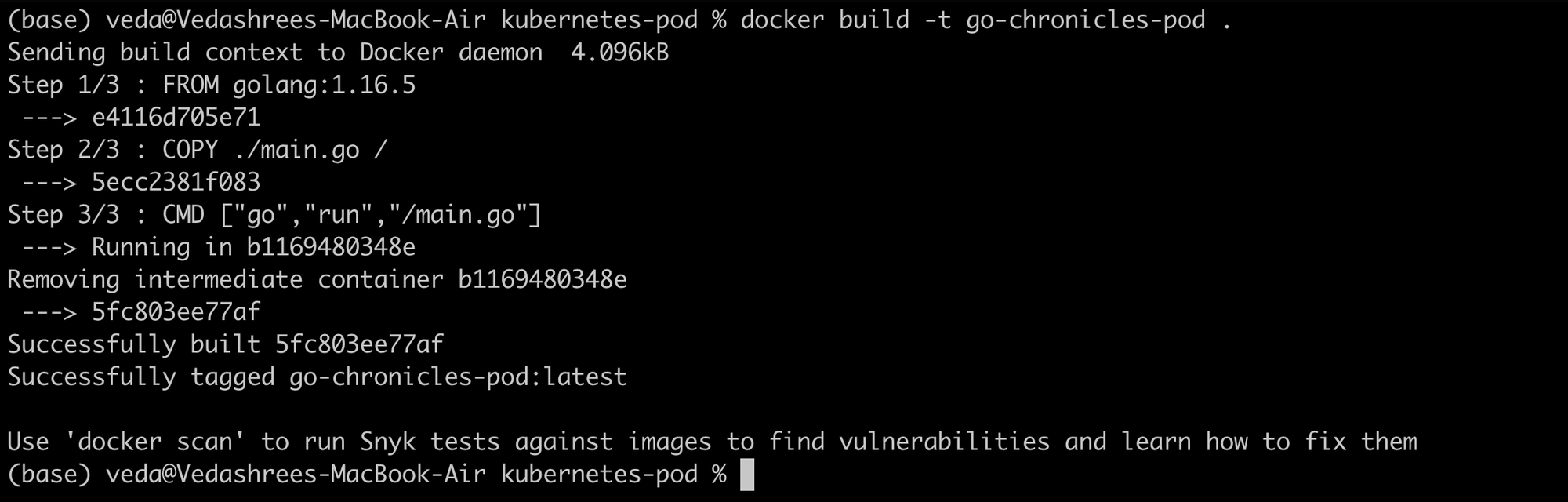Click the 'Step 1/3 : FROM' text
Screen dimensions: 1568x502
point(113,85)
